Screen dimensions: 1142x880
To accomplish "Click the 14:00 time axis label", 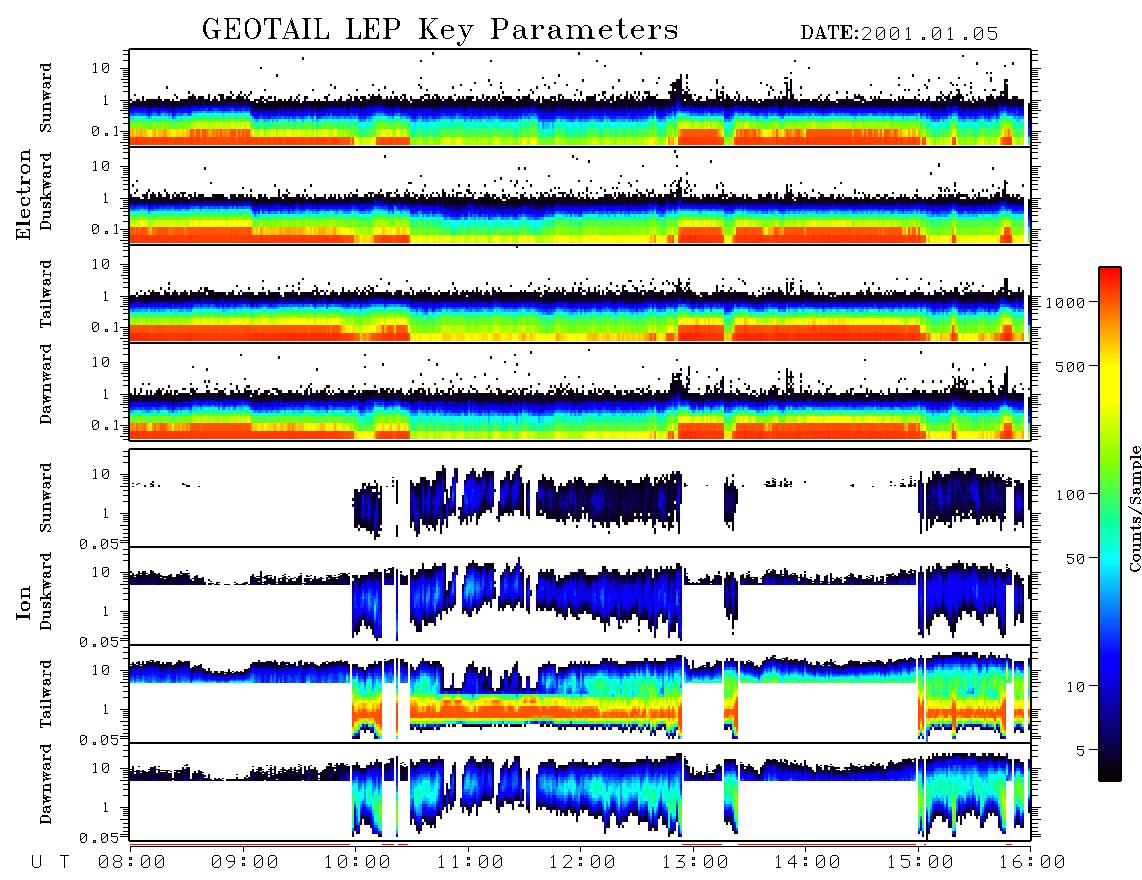I will 807,863.
